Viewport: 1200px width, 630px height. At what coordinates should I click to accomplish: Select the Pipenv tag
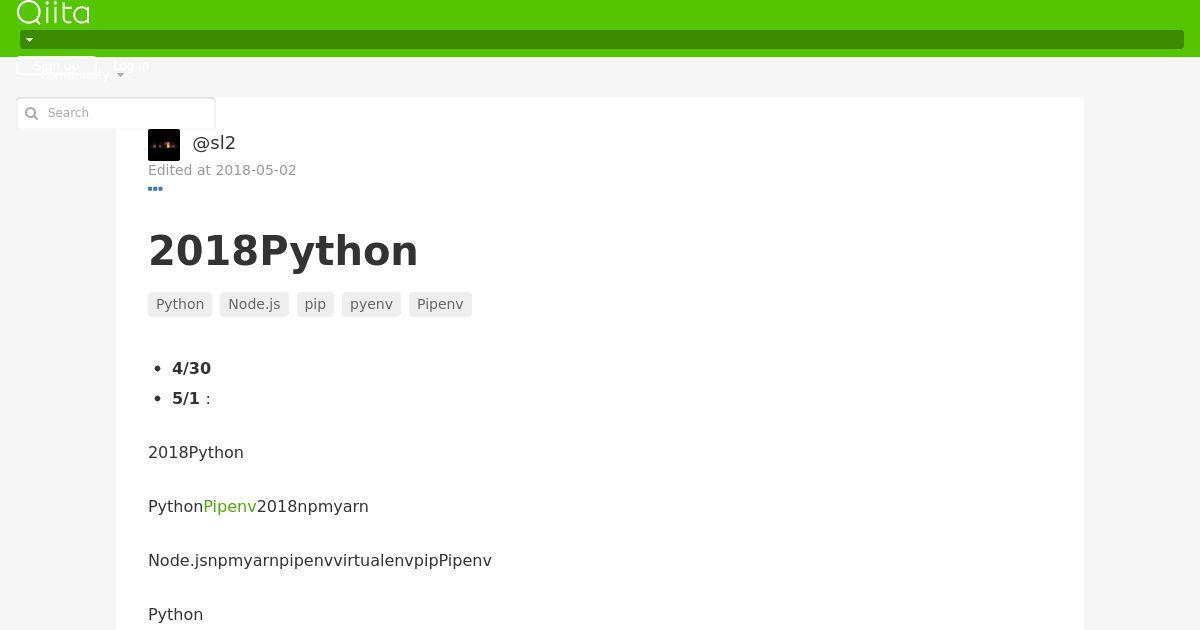[x=440, y=304]
